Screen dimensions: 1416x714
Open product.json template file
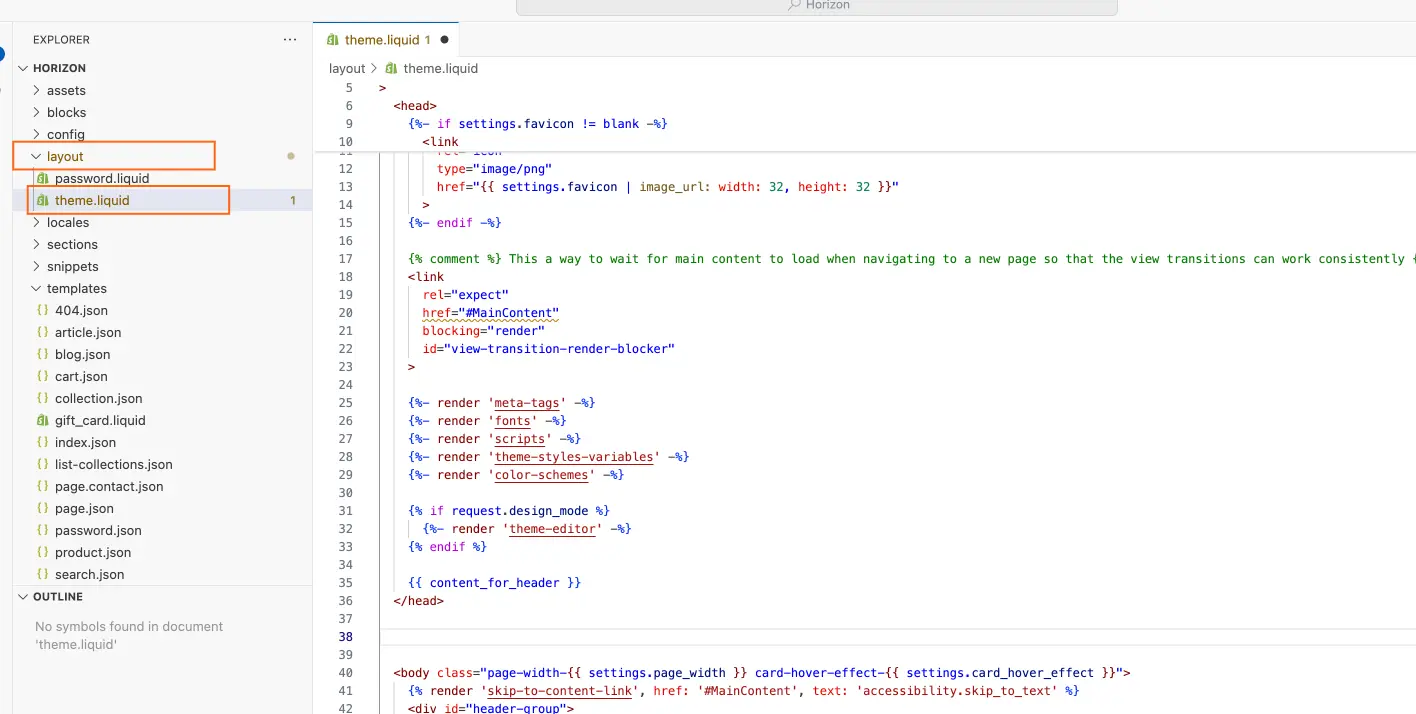pos(93,552)
